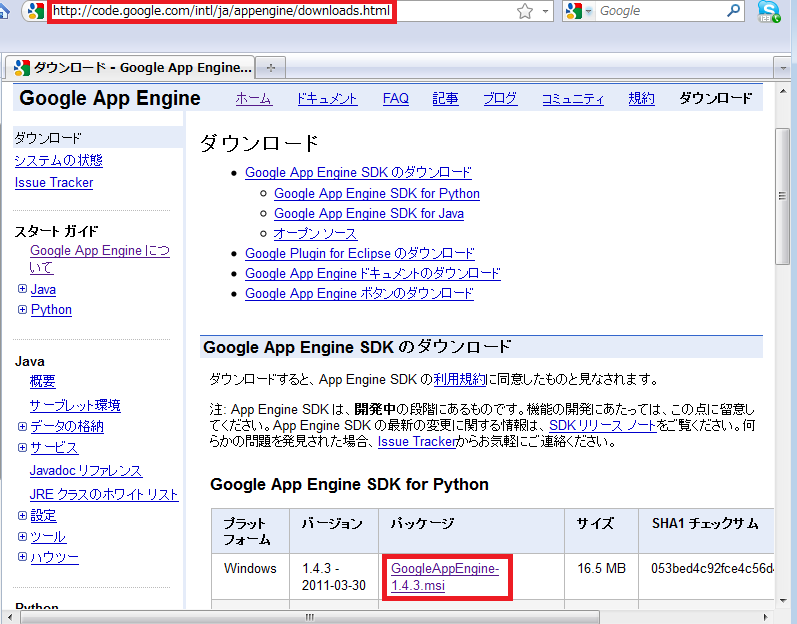Screen dimensions: 797x624
Task: Open Google App Engine について link
Action: [x=100, y=259]
